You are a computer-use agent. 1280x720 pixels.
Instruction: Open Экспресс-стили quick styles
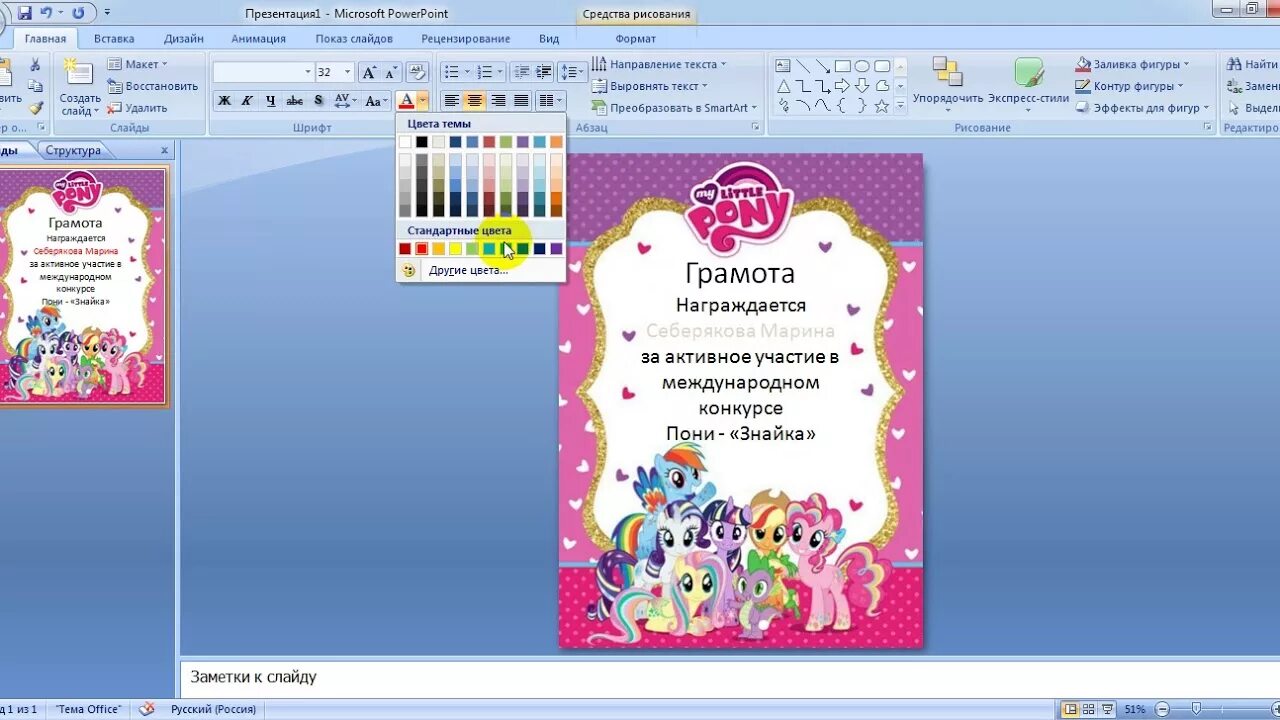click(x=1029, y=84)
